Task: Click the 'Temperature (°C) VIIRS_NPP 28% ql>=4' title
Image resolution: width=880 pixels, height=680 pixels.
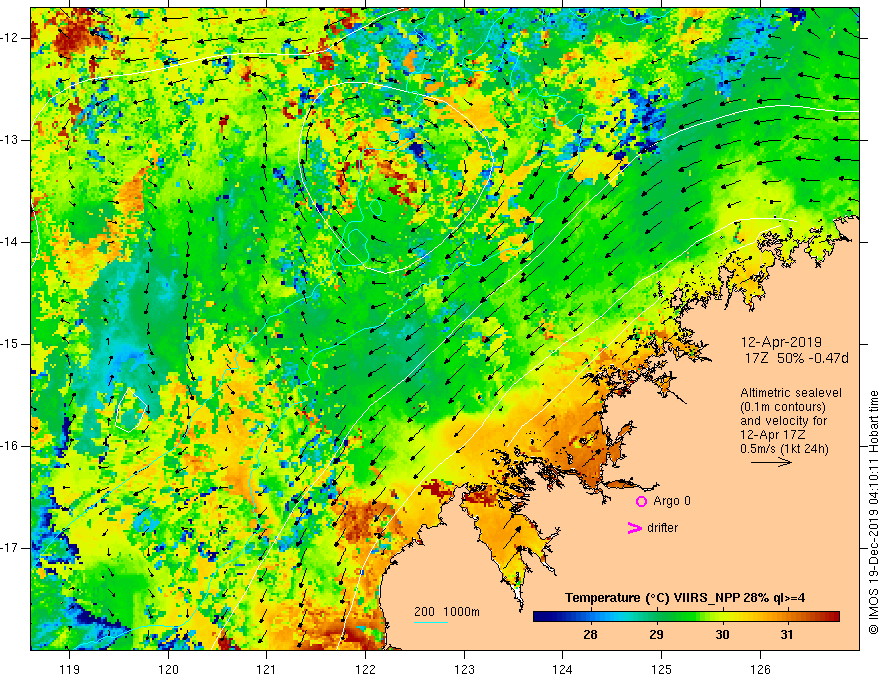Action: (x=685, y=598)
